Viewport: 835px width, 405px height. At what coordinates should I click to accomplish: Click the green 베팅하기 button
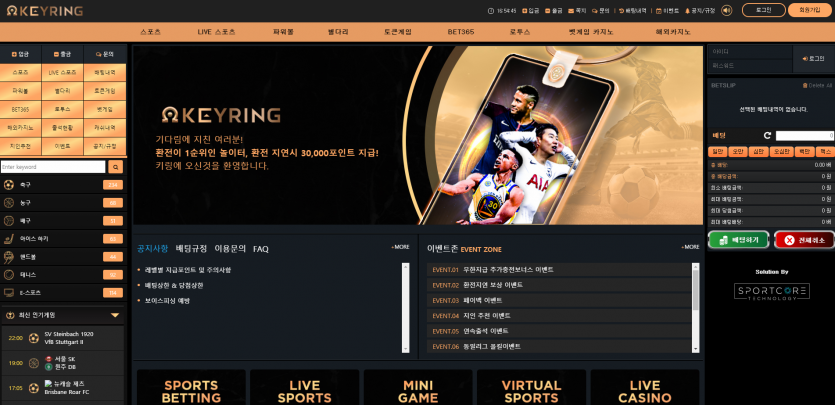[739, 240]
